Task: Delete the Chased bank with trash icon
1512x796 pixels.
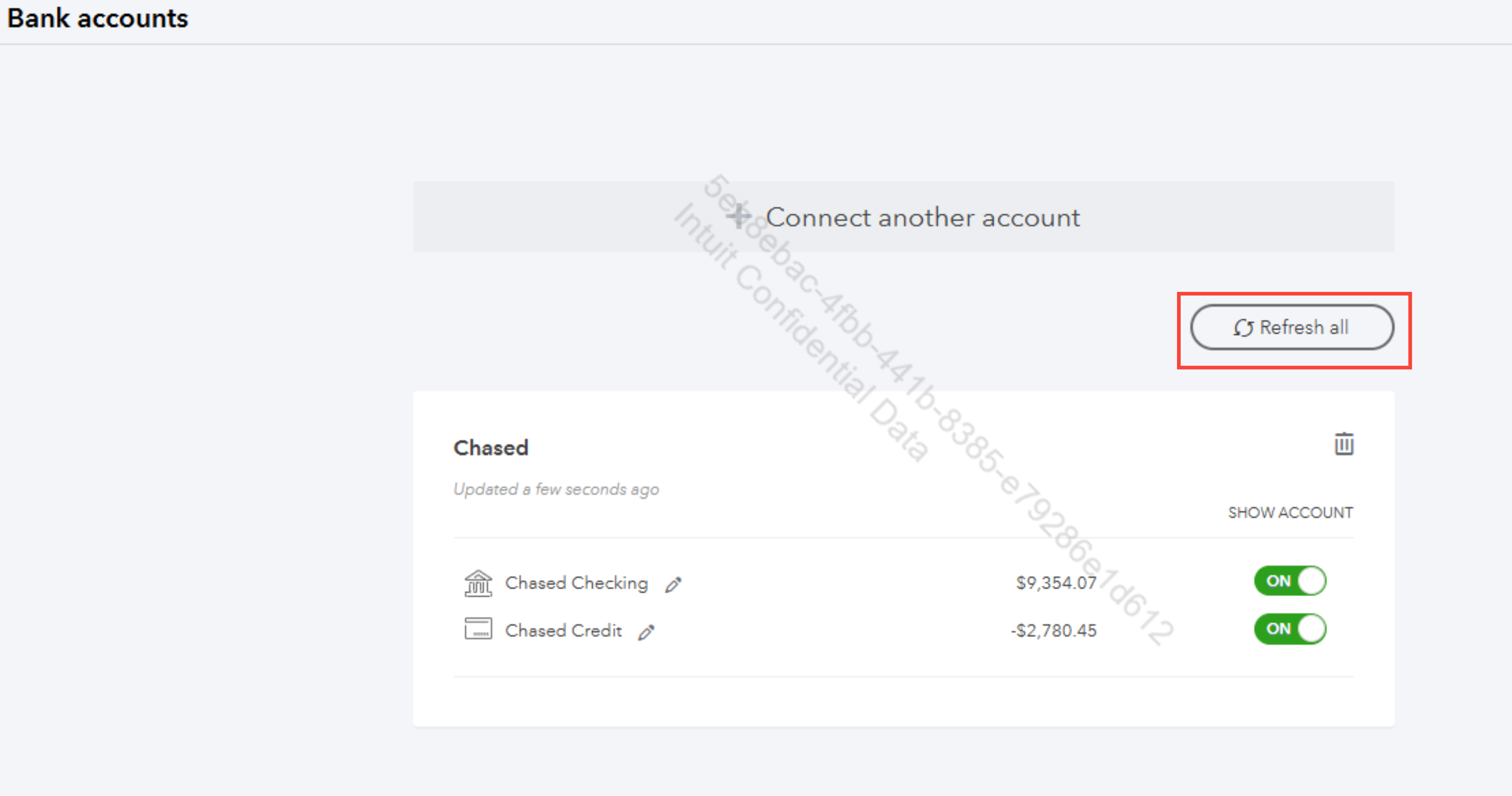Action: [1344, 444]
